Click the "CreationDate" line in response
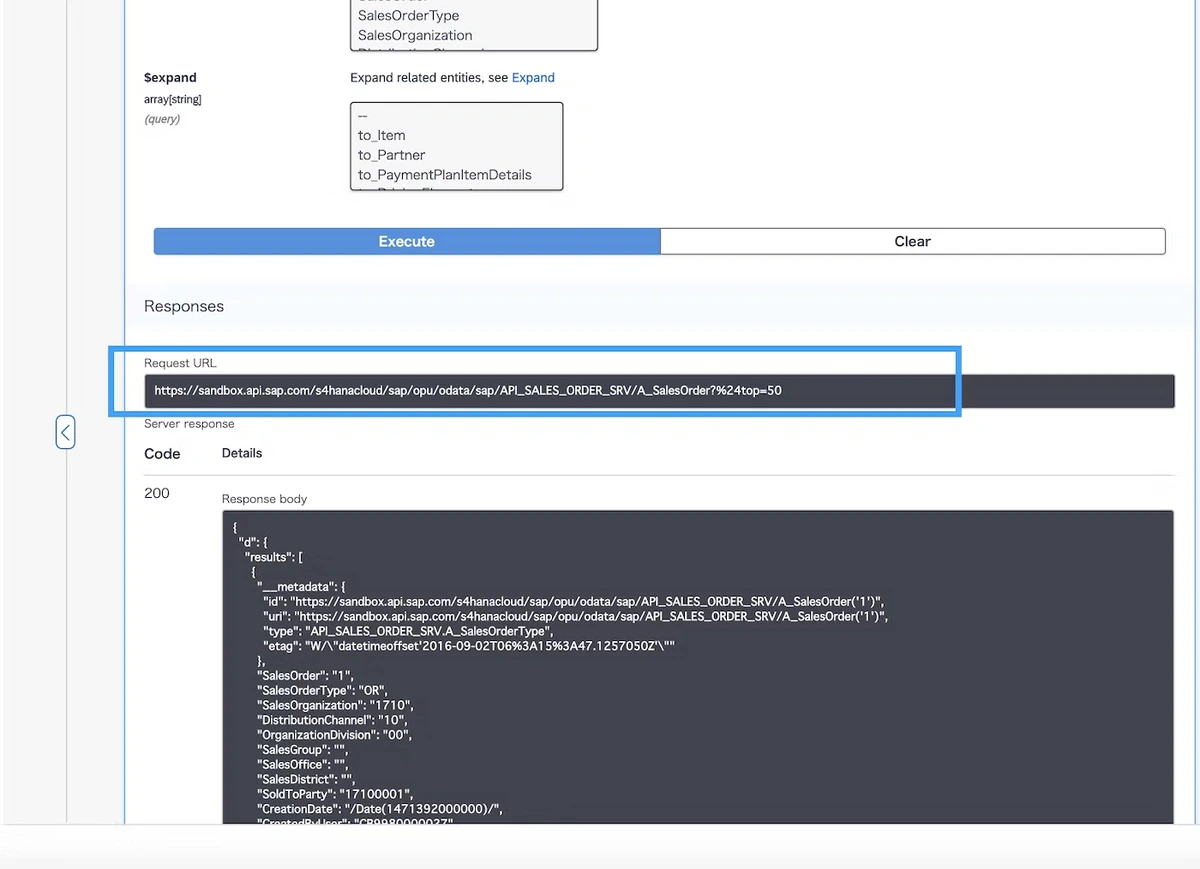1200x869 pixels. [x=379, y=809]
